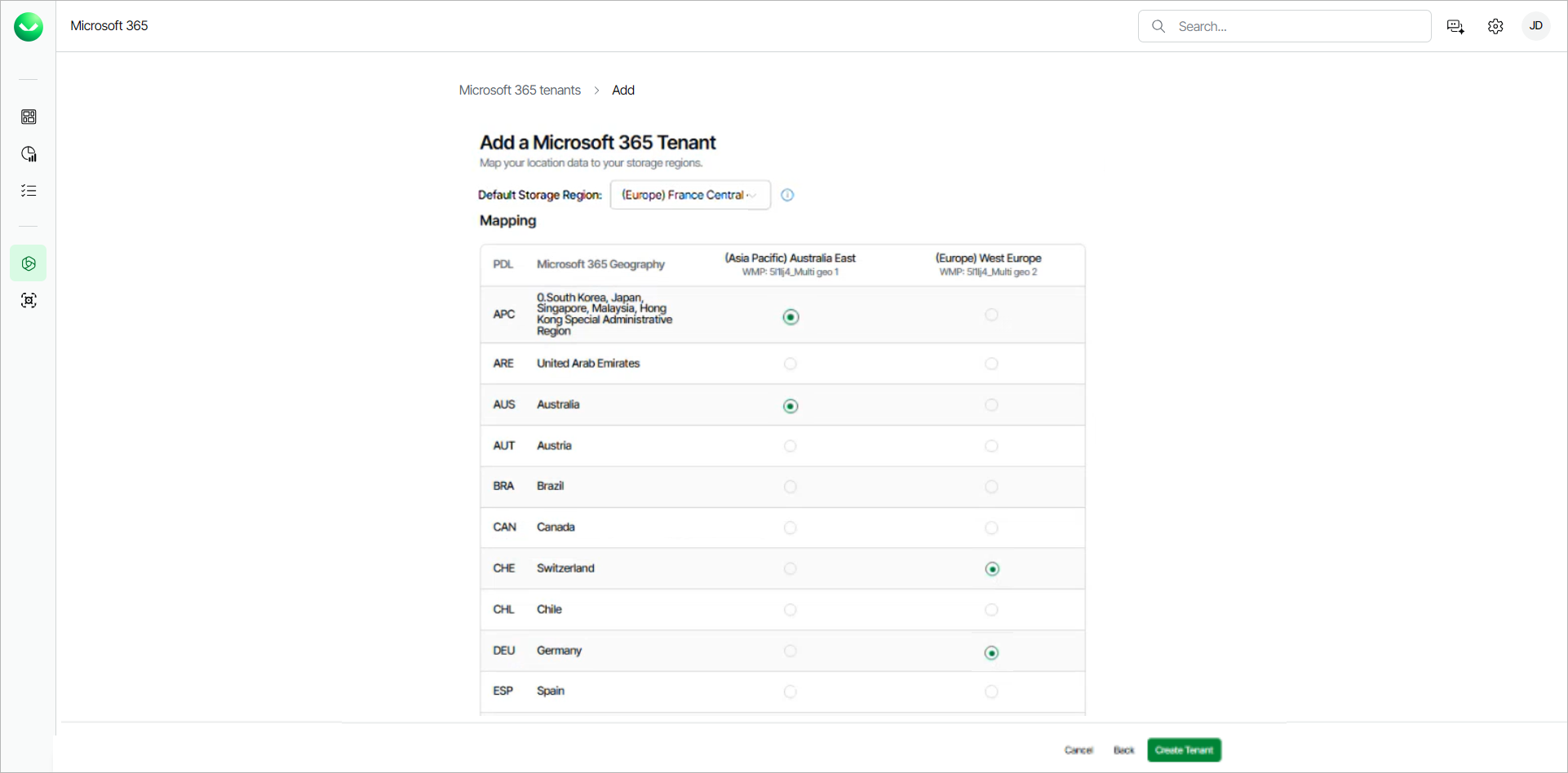Open the reports chart icon in the sidebar
This screenshot has height=773, width=1568.
click(29, 154)
